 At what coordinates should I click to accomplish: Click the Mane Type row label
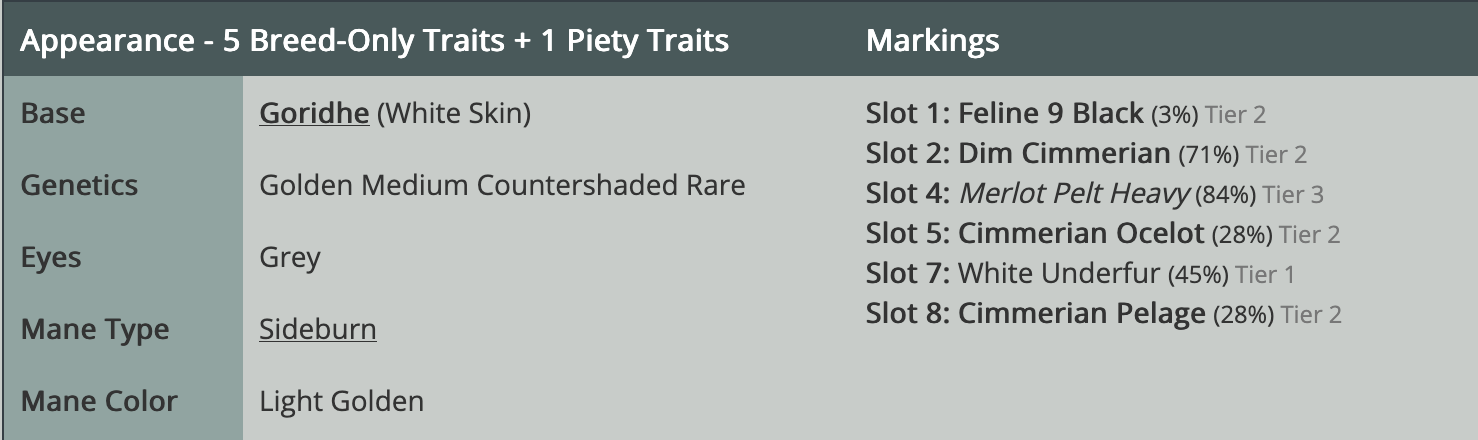(x=95, y=330)
